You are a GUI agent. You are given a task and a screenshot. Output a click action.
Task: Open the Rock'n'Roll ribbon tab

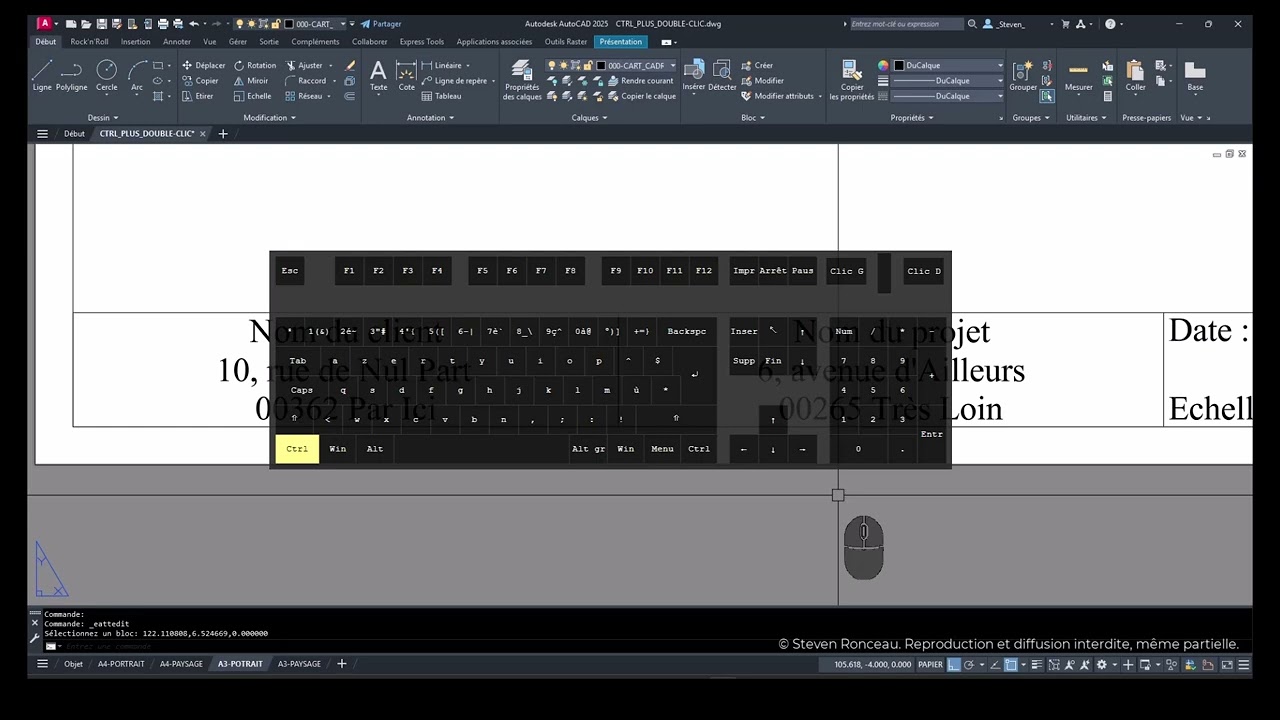[89, 42]
